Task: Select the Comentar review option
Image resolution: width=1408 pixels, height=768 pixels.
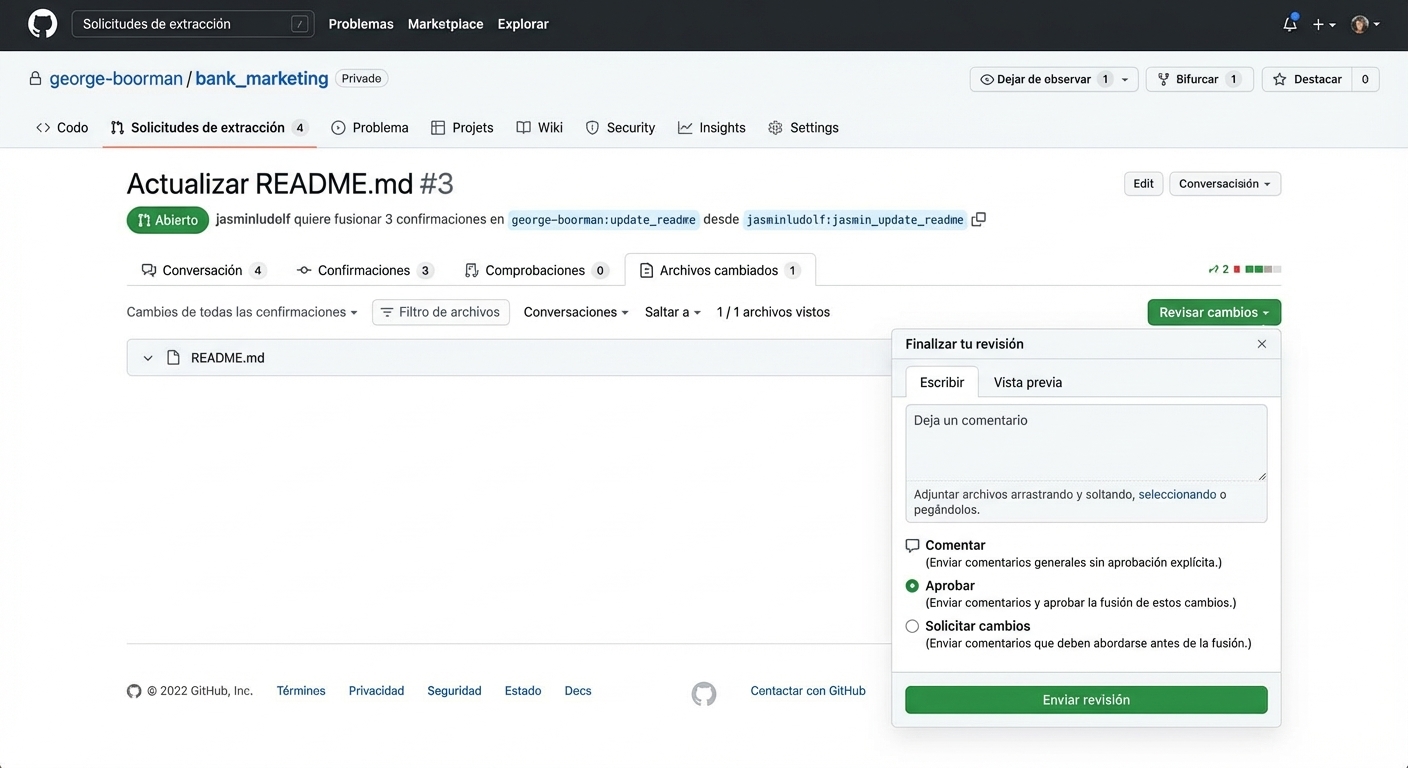Action: [x=912, y=546]
